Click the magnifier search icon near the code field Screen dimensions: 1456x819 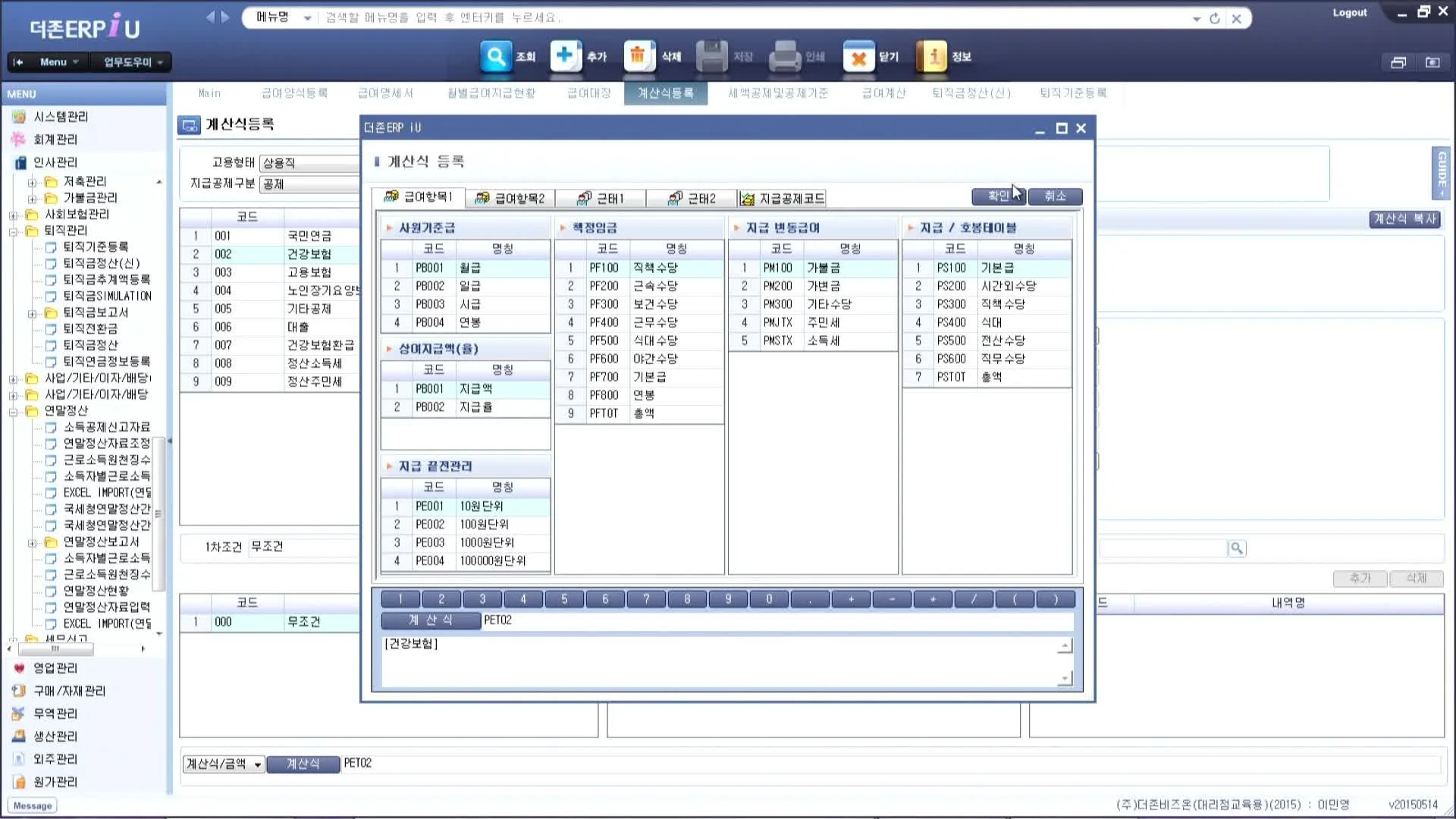tap(1236, 548)
